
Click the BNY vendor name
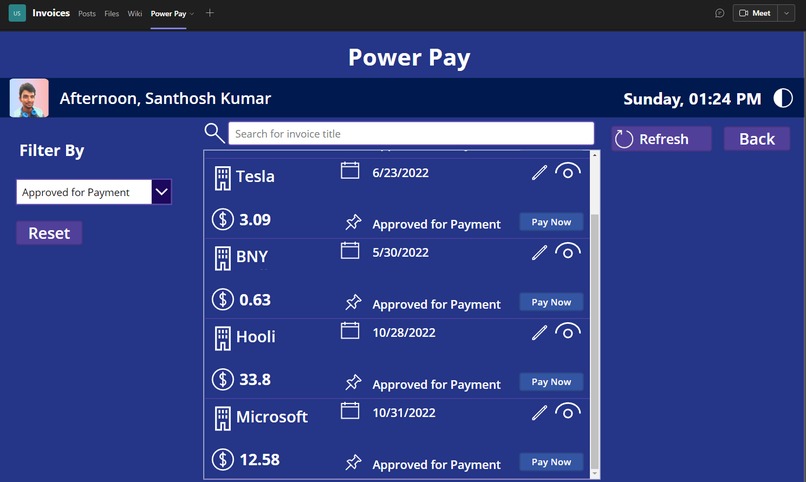coord(252,256)
